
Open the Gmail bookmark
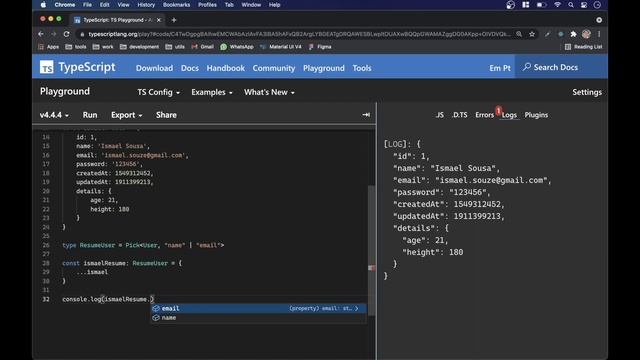click(x=202, y=47)
